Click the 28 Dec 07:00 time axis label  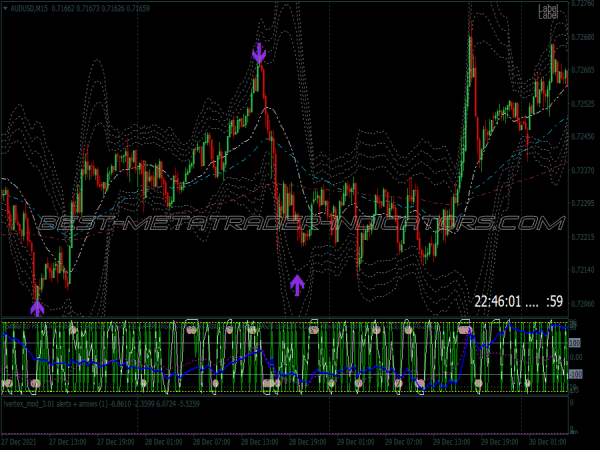point(212,442)
